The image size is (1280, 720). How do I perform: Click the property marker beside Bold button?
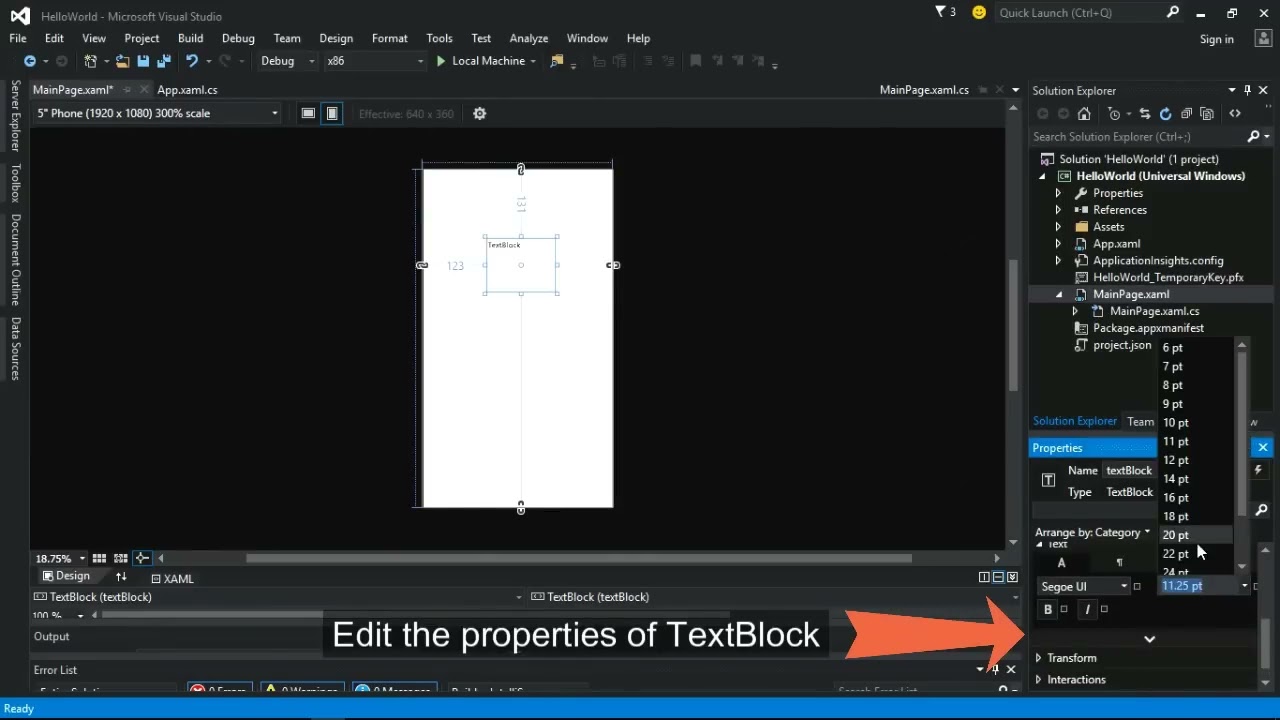tap(1064, 609)
